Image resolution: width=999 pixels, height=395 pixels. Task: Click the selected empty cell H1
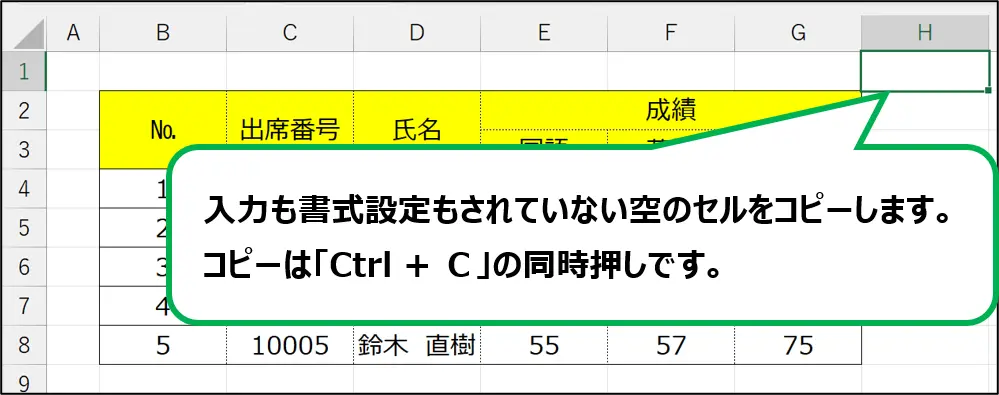tap(924, 71)
